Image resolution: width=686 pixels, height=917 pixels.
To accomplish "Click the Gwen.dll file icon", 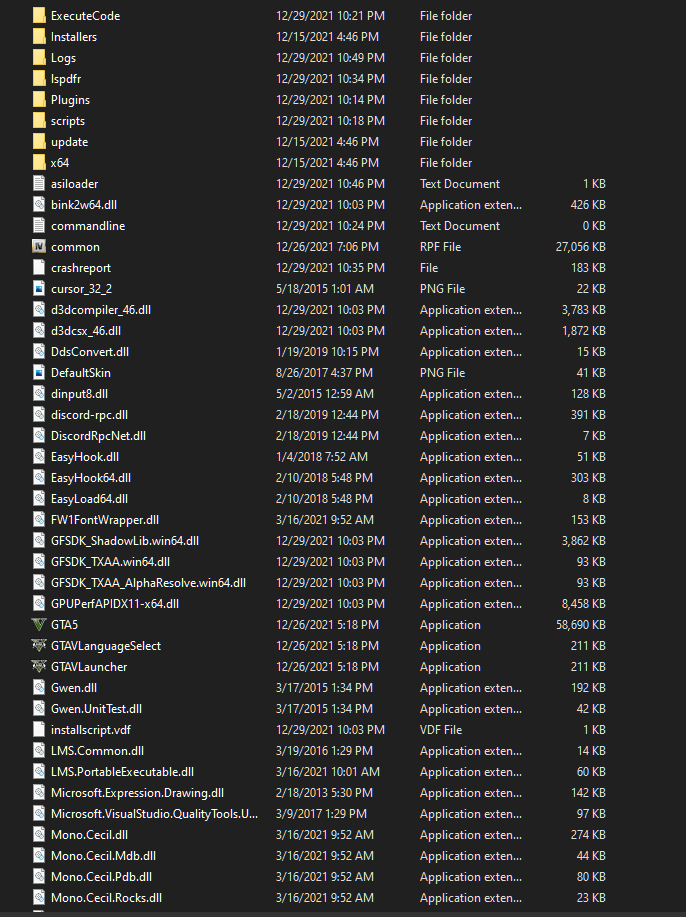I will pyautogui.click(x=39, y=688).
